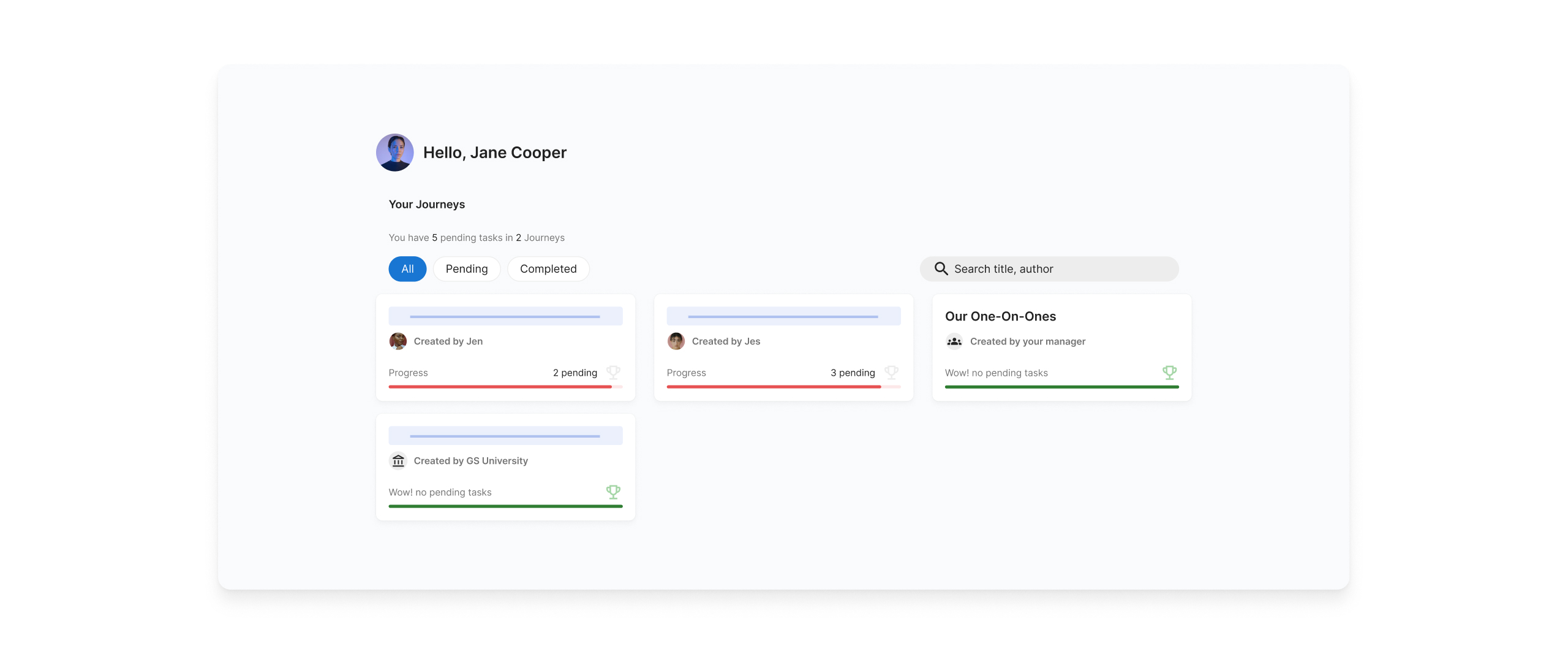1568x654 pixels.
Task: Click the red progress bar on Jes's card
Action: [x=774, y=387]
